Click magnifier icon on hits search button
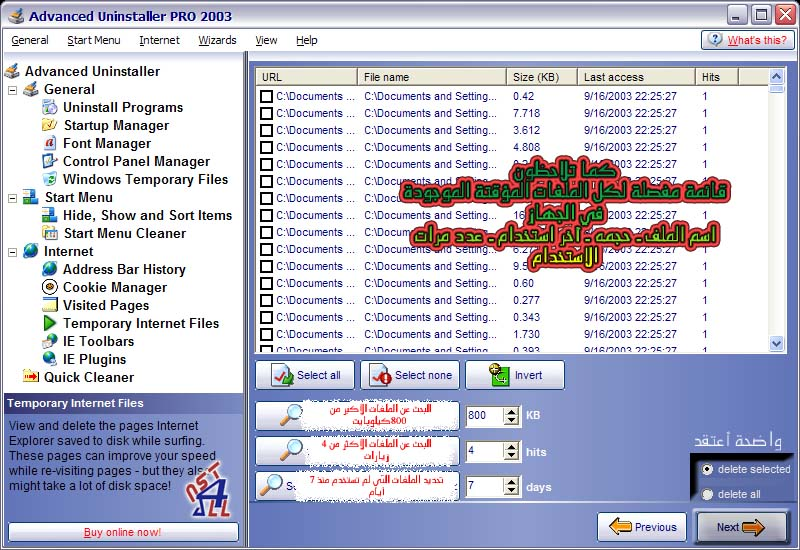Screen dimensions: 800x550 [x=291, y=451]
